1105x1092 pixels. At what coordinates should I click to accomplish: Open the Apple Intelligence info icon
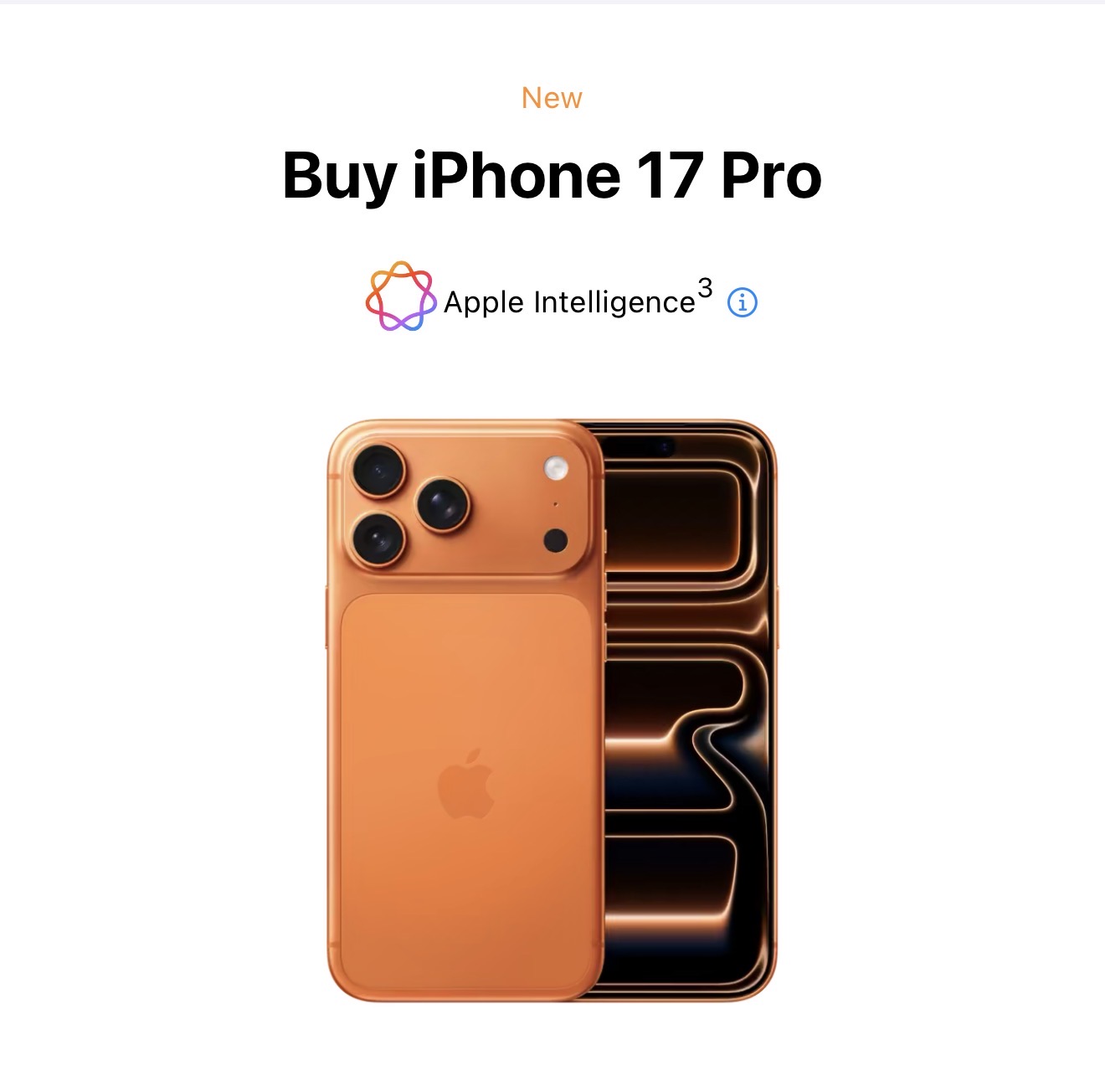coord(743,302)
